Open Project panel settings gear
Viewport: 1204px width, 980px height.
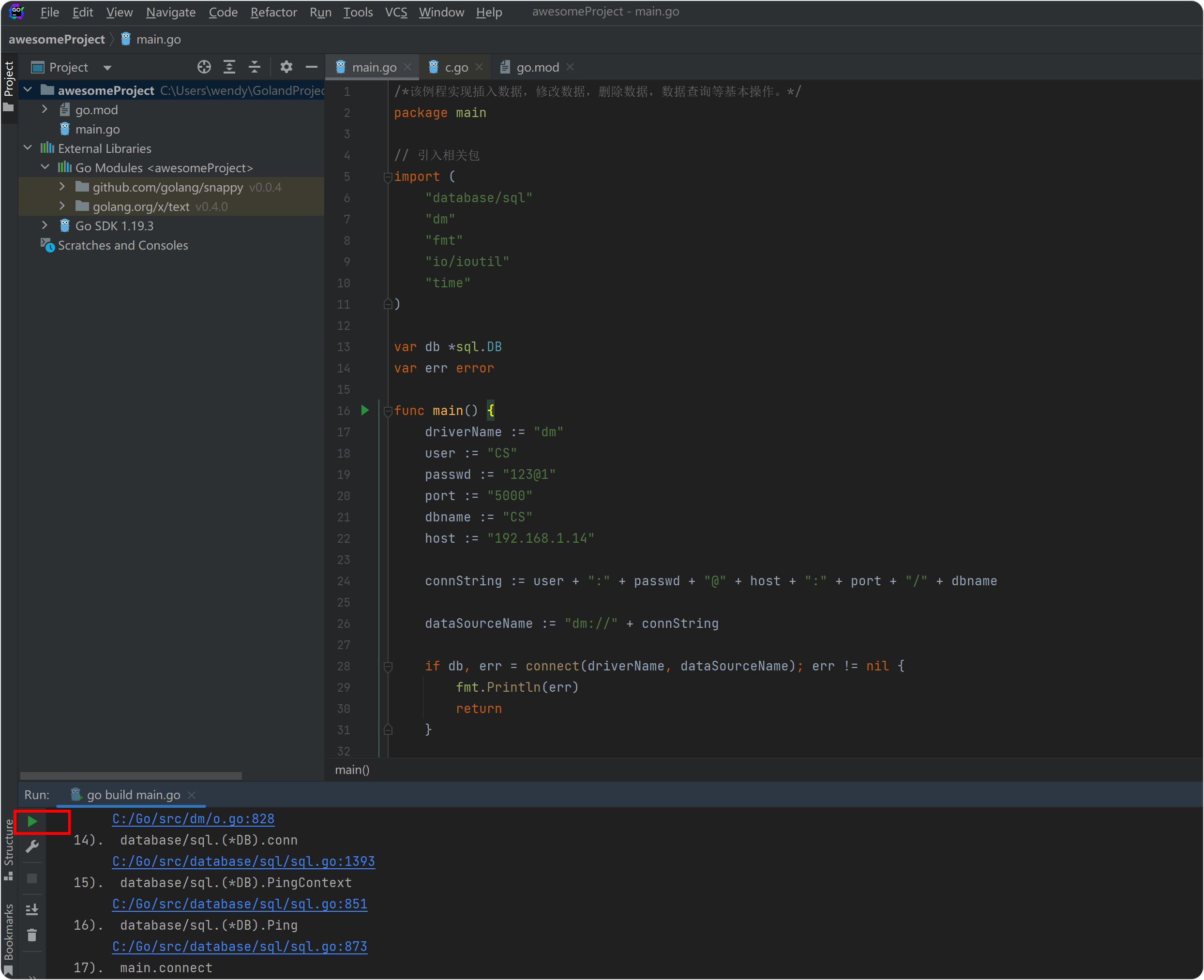[x=286, y=67]
